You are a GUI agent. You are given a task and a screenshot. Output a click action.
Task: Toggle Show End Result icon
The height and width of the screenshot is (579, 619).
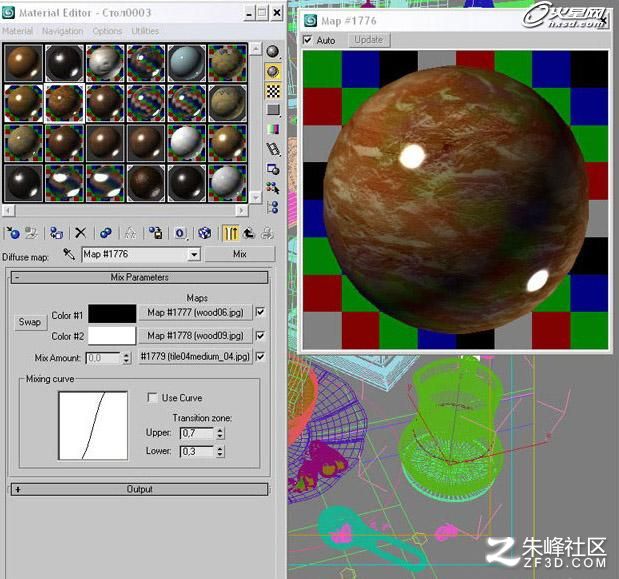coord(231,233)
